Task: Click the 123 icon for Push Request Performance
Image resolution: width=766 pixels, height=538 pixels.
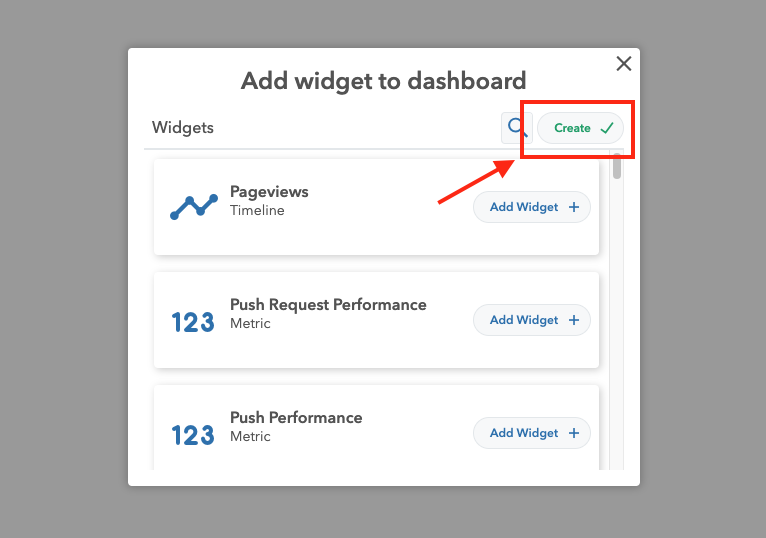Action: 193,323
